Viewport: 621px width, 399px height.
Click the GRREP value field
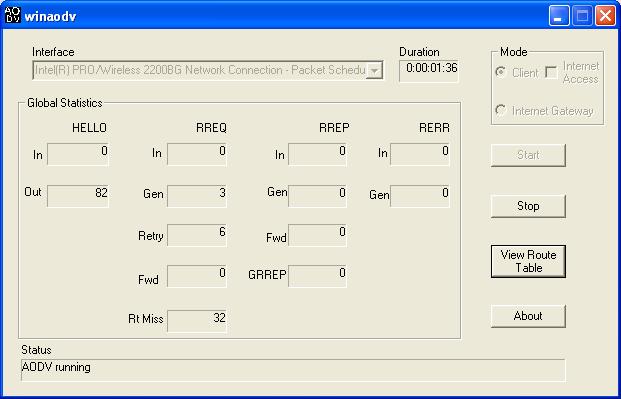(317, 276)
